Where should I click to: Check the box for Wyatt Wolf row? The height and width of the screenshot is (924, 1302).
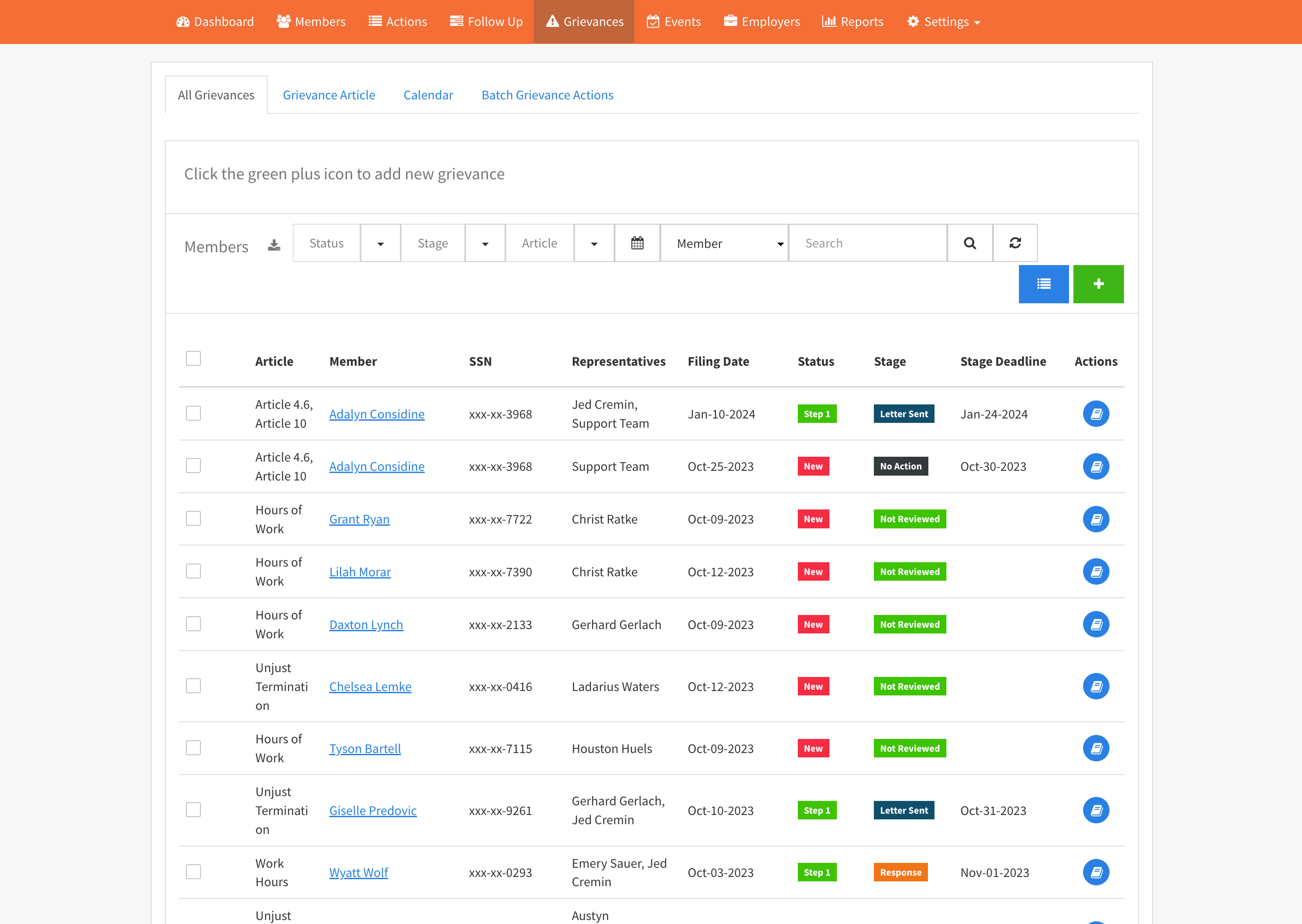tap(193, 872)
